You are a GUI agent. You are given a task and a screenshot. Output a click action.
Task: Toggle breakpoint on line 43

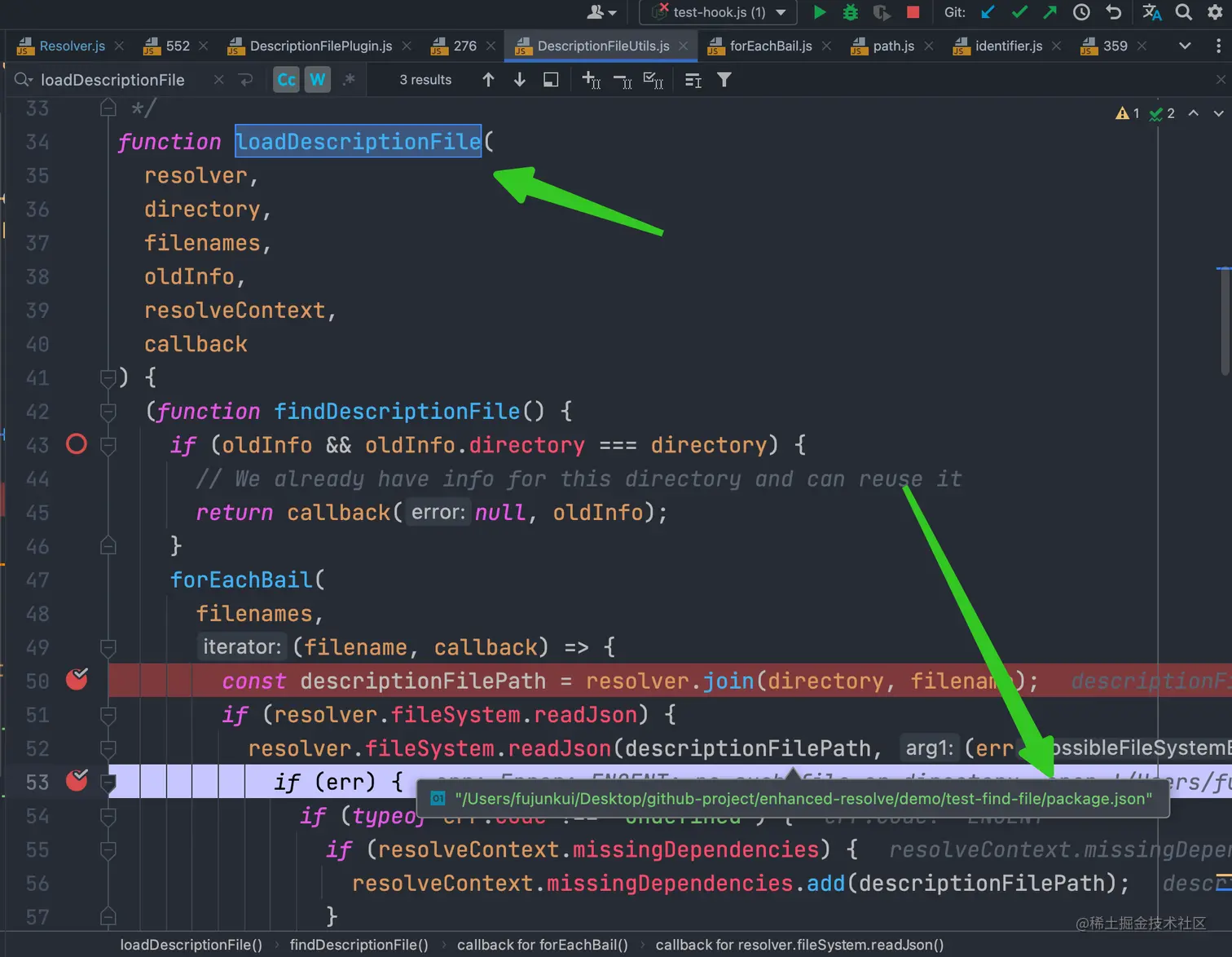77,445
